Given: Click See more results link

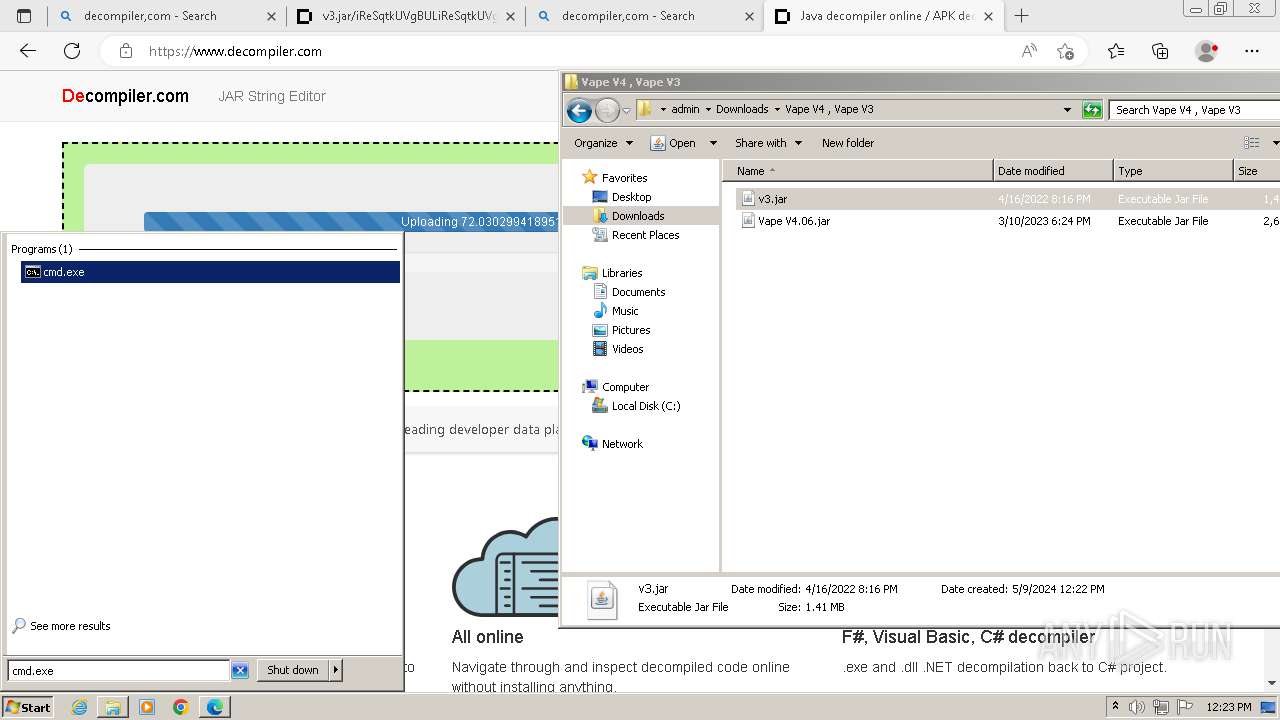Looking at the screenshot, I should pos(70,626).
